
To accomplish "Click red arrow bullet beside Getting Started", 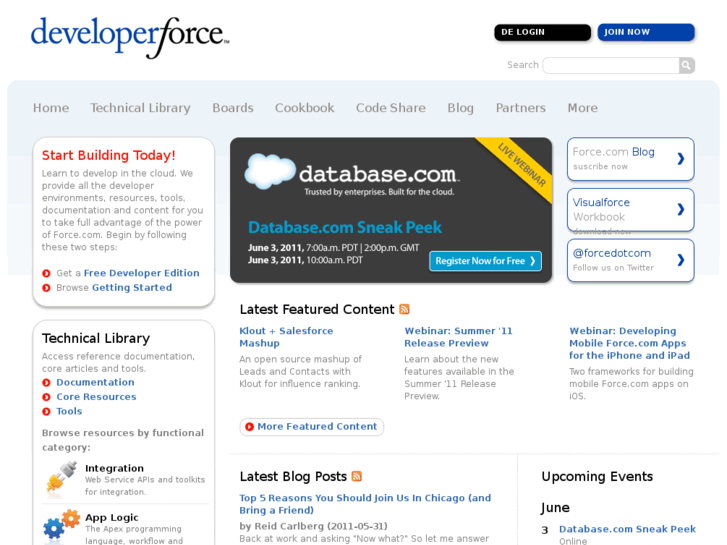I will (46, 288).
